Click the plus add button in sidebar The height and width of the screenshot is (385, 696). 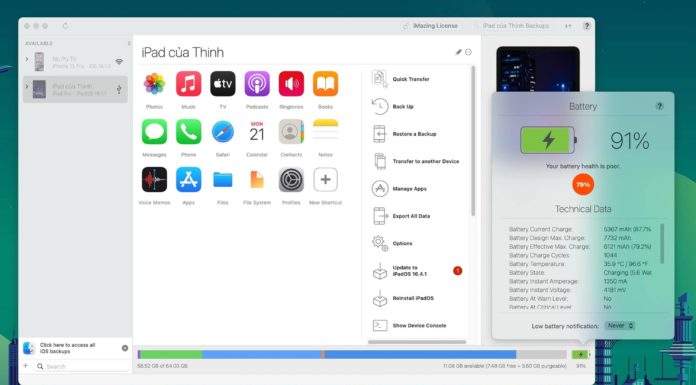tap(25, 366)
